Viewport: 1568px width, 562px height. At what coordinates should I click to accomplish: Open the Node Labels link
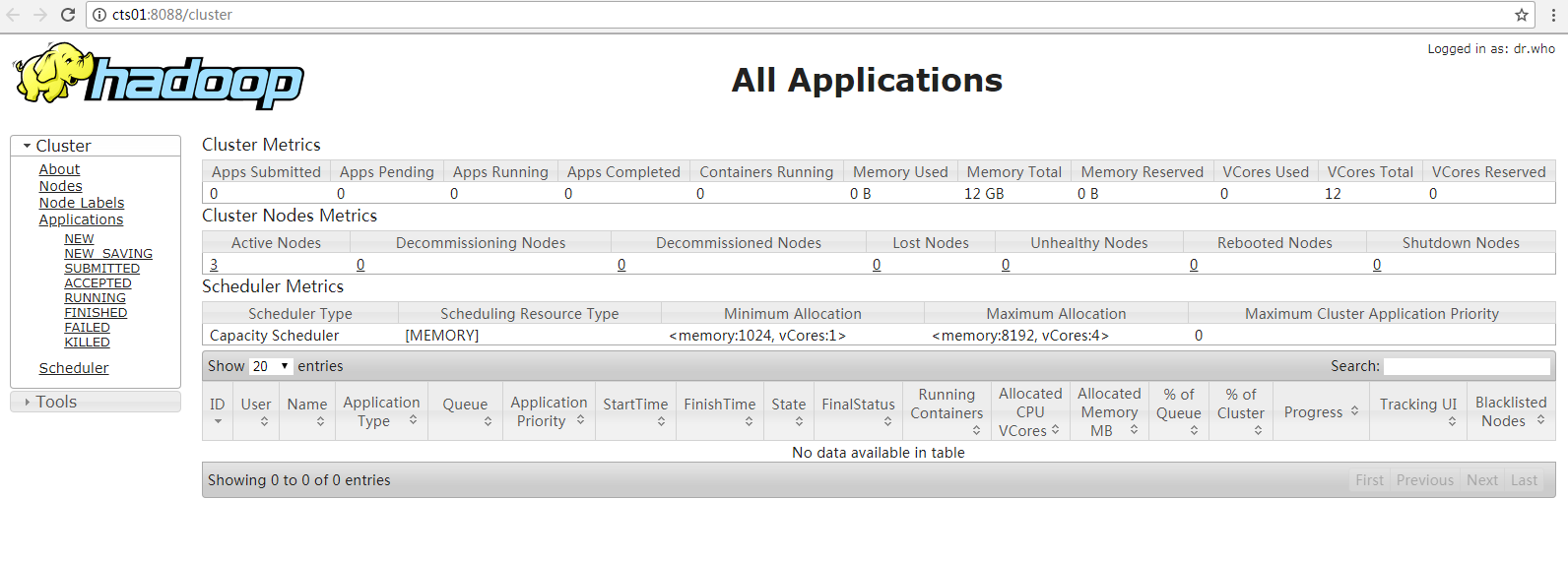tap(82, 203)
